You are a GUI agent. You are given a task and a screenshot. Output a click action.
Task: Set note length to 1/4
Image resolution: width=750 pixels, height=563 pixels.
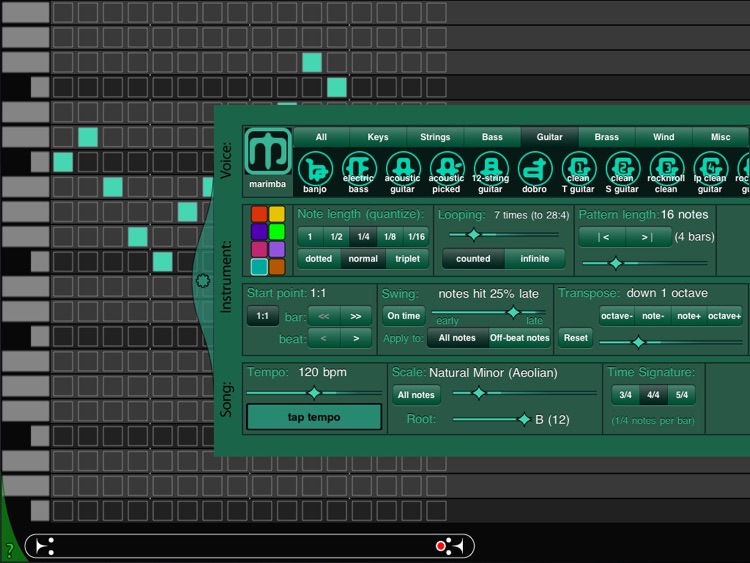(x=364, y=237)
